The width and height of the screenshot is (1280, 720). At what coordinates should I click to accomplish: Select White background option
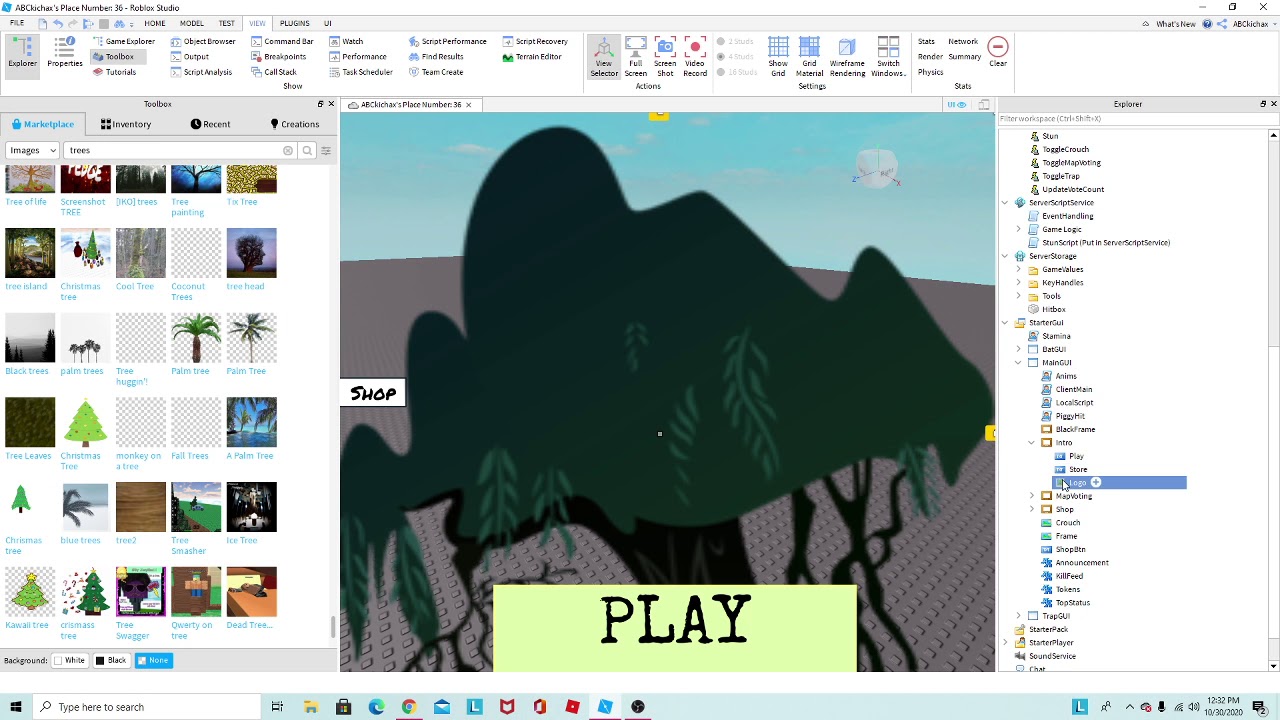click(x=70, y=660)
